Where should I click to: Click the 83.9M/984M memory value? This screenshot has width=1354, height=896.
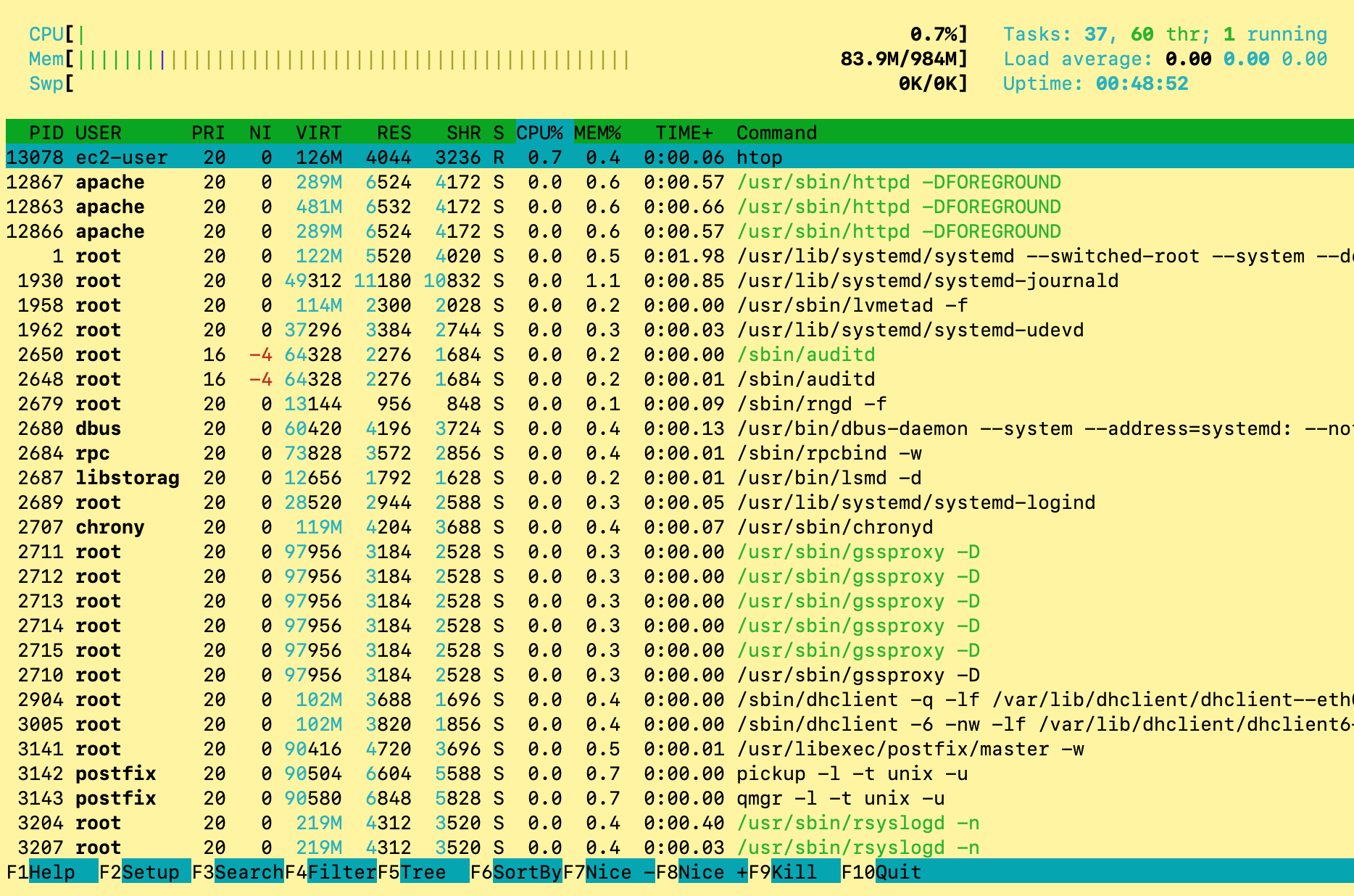coord(898,59)
